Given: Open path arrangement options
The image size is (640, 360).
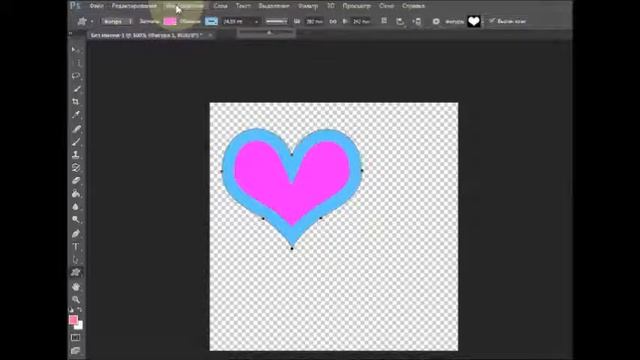Looking at the screenshot, I should pos(417,21).
